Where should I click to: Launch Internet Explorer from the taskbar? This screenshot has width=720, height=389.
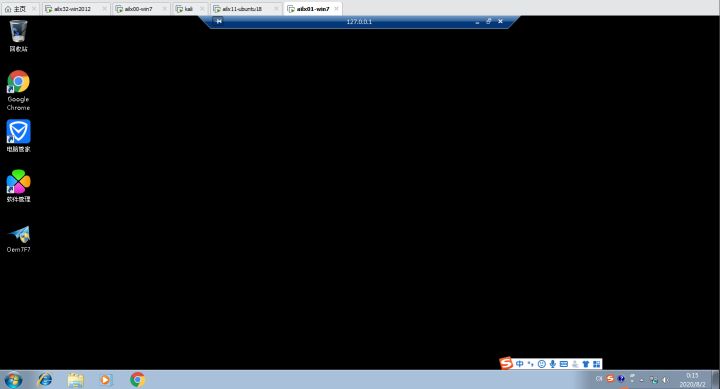(45, 380)
